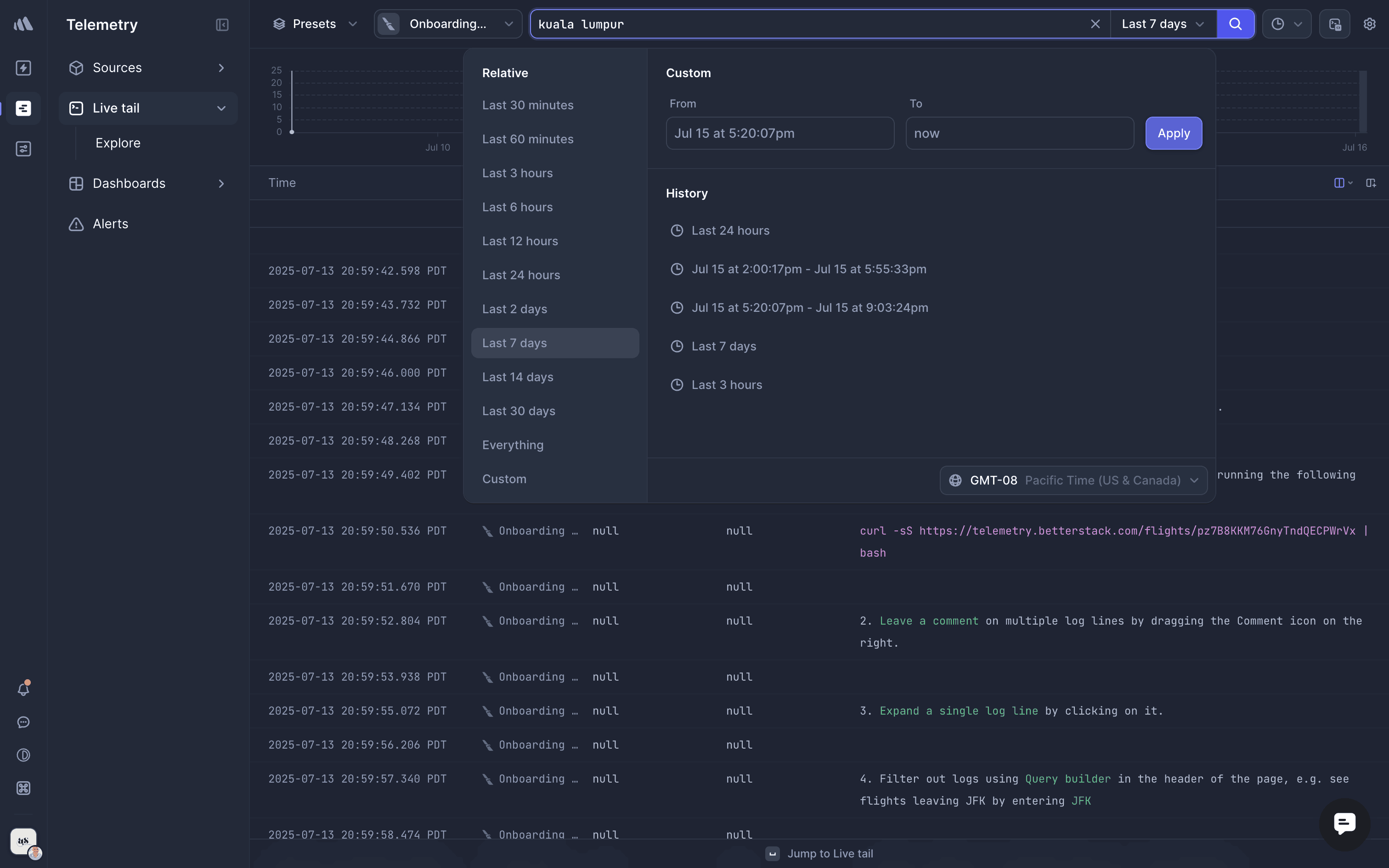Click the add column icon

click(x=1371, y=183)
